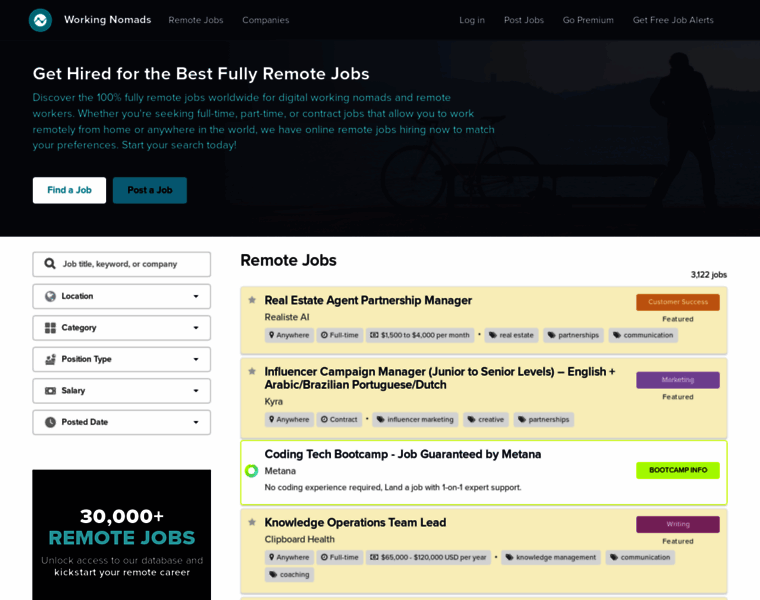
Task: Click the Post a Job button
Action: [x=150, y=190]
